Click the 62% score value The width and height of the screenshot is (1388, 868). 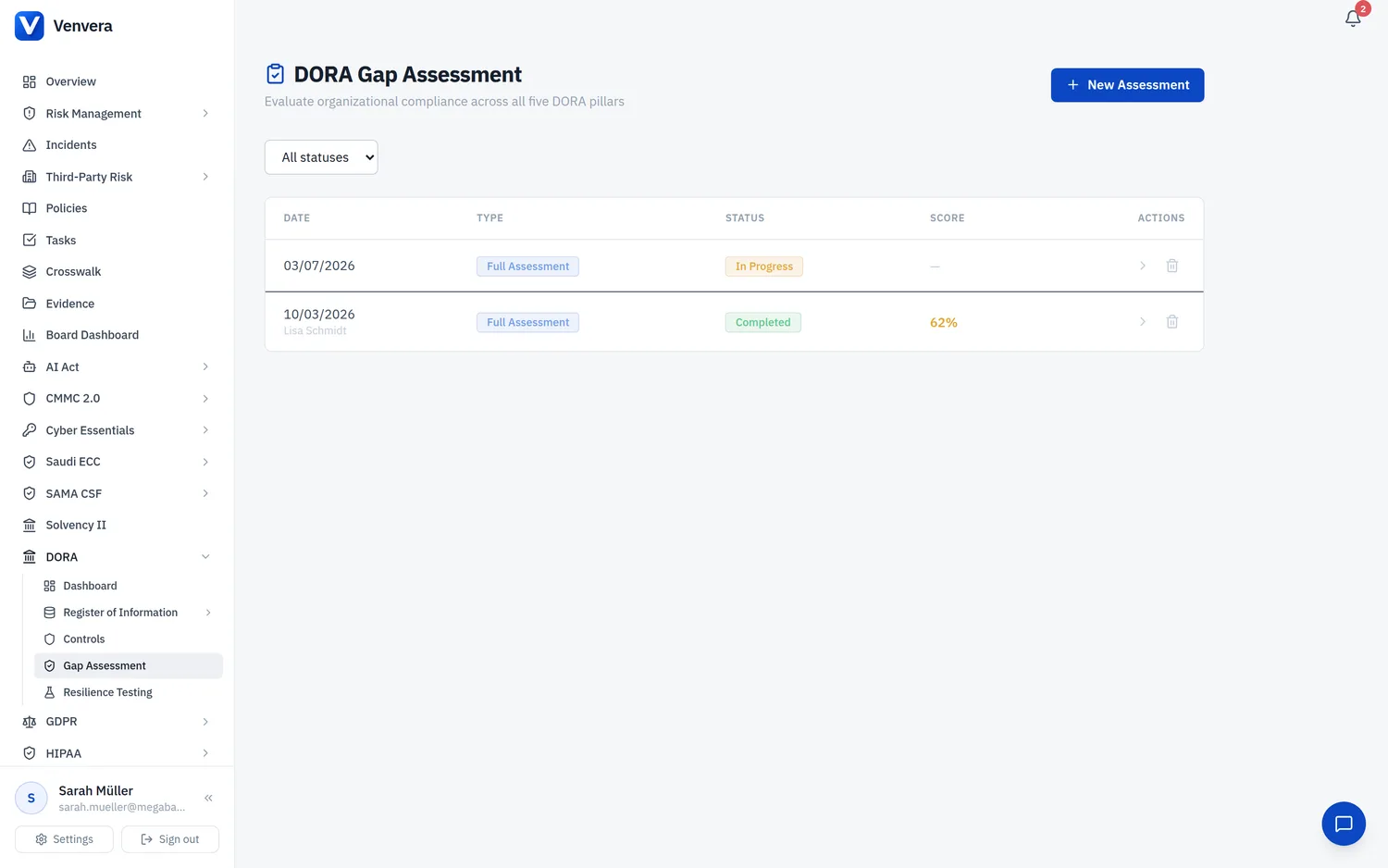pos(943,322)
